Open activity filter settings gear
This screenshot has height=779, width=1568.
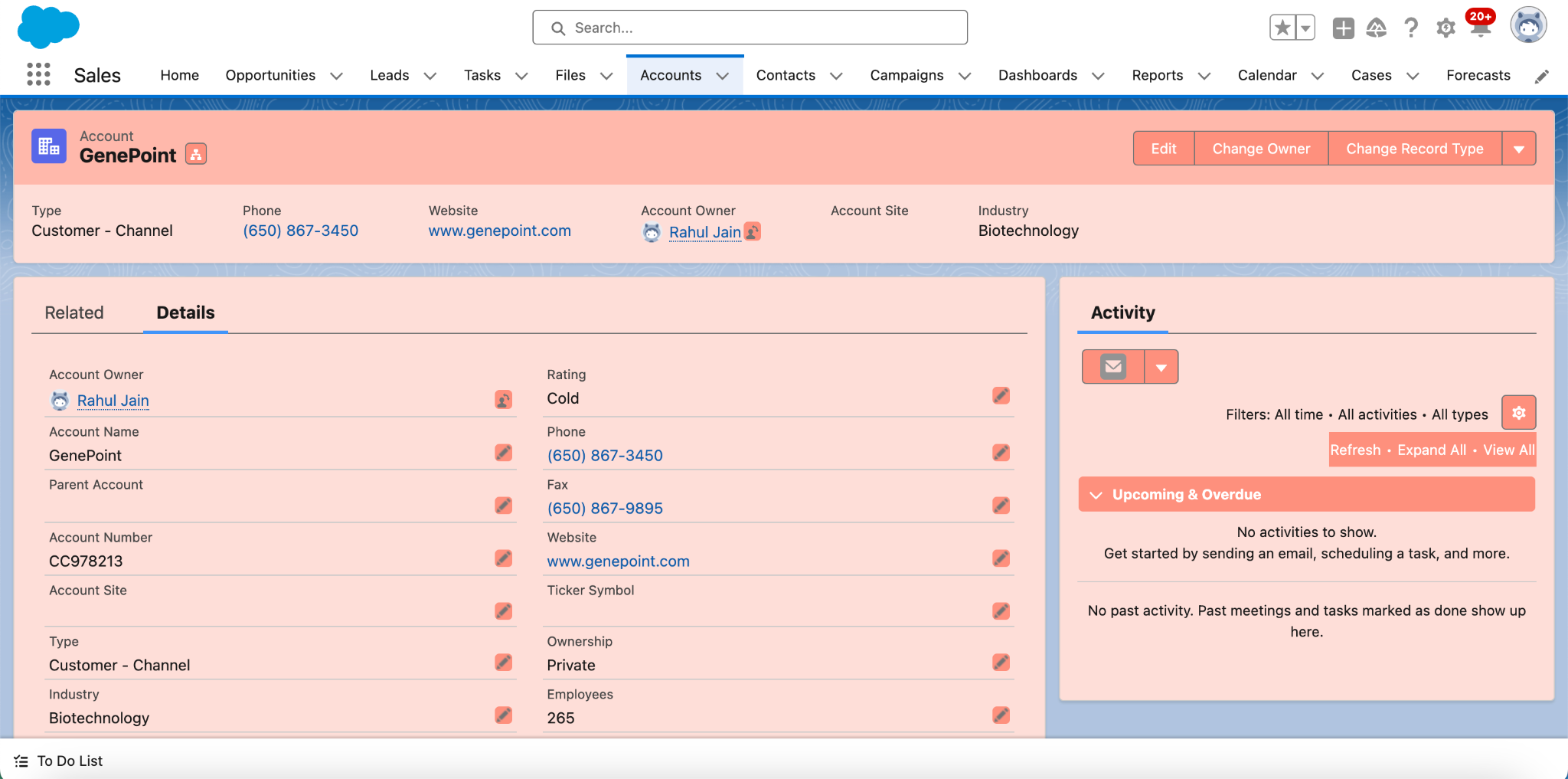pos(1519,413)
